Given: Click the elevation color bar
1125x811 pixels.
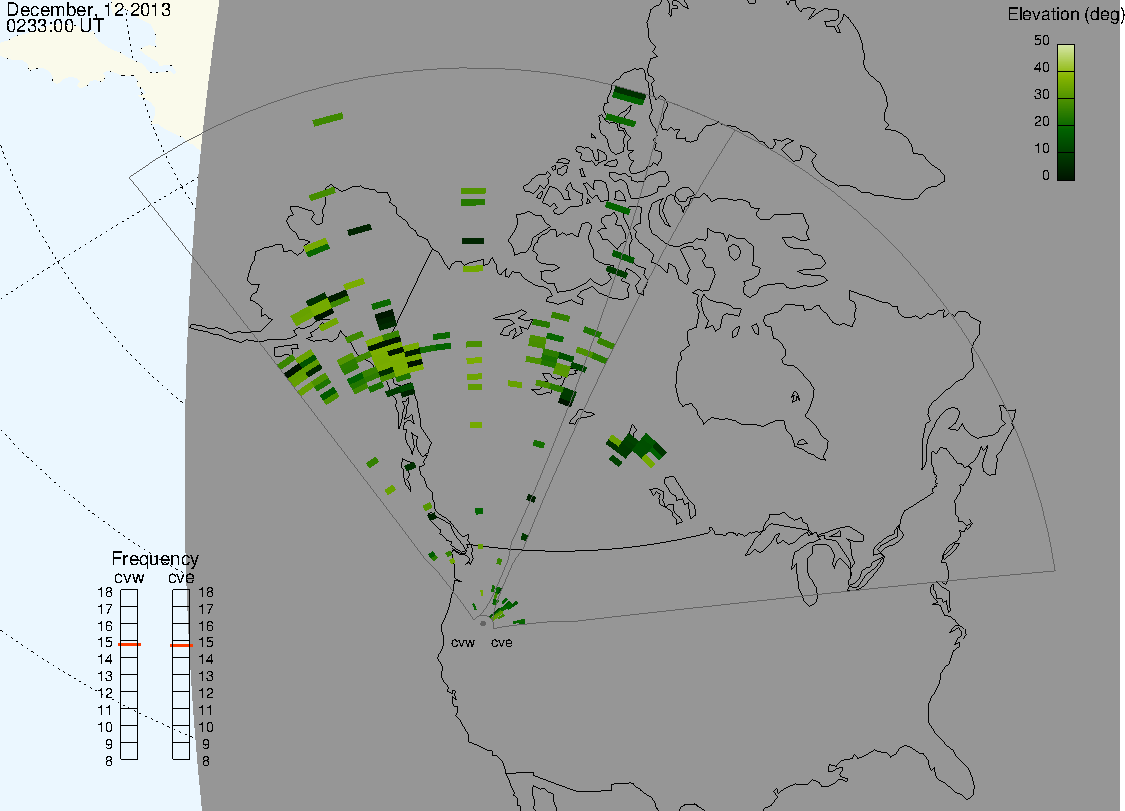Looking at the screenshot, I should point(1066,112).
